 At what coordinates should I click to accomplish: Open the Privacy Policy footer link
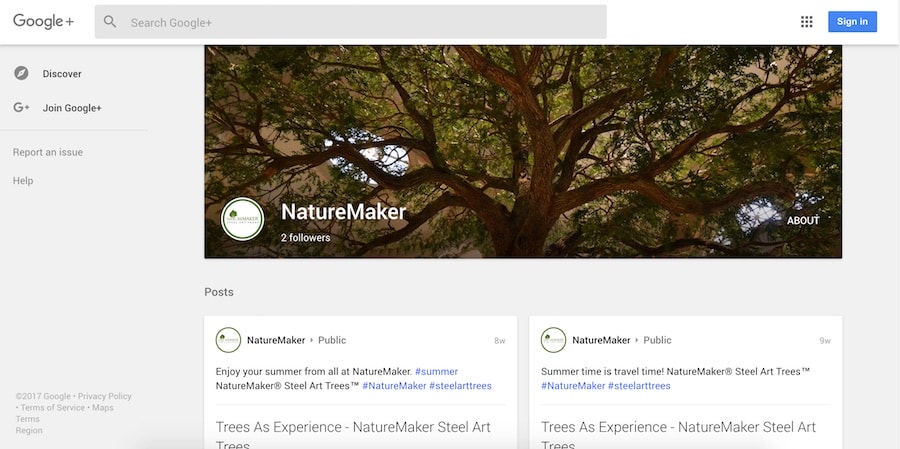tap(105, 396)
